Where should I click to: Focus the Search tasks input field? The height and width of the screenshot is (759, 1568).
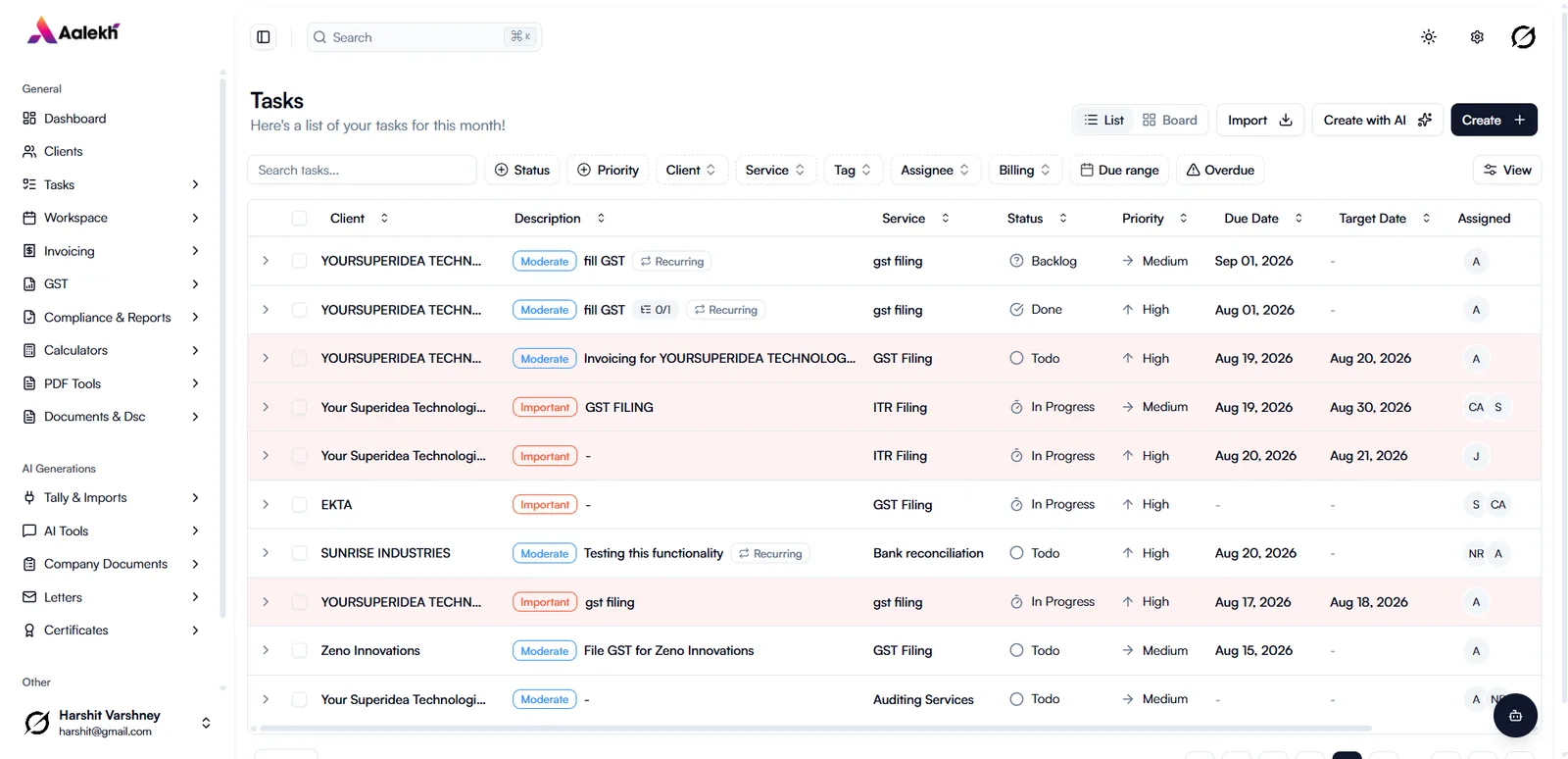coord(362,170)
